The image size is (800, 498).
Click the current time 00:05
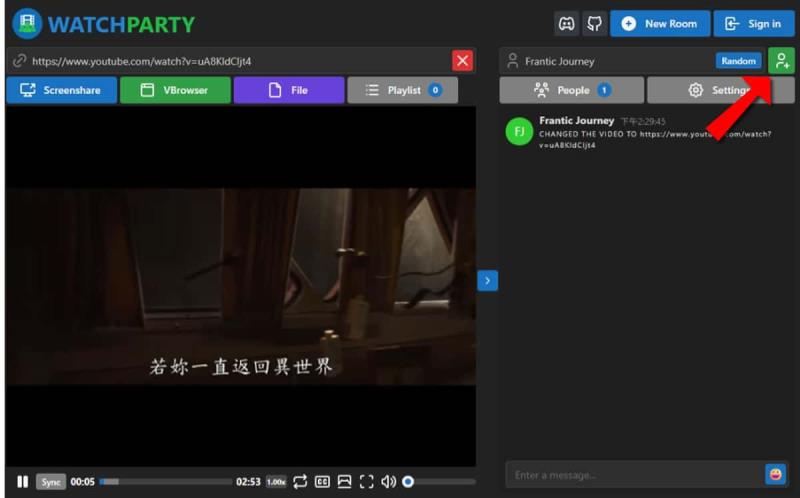83,482
